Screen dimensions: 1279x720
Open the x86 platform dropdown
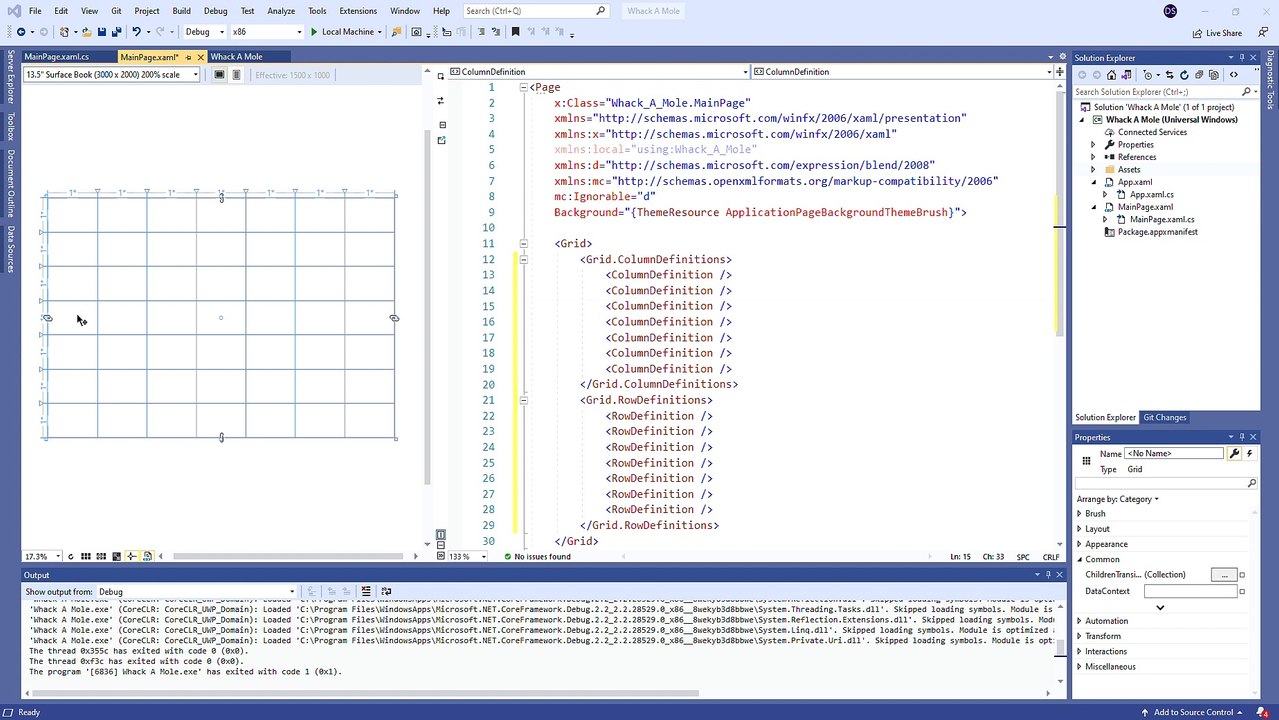pyautogui.click(x=266, y=31)
